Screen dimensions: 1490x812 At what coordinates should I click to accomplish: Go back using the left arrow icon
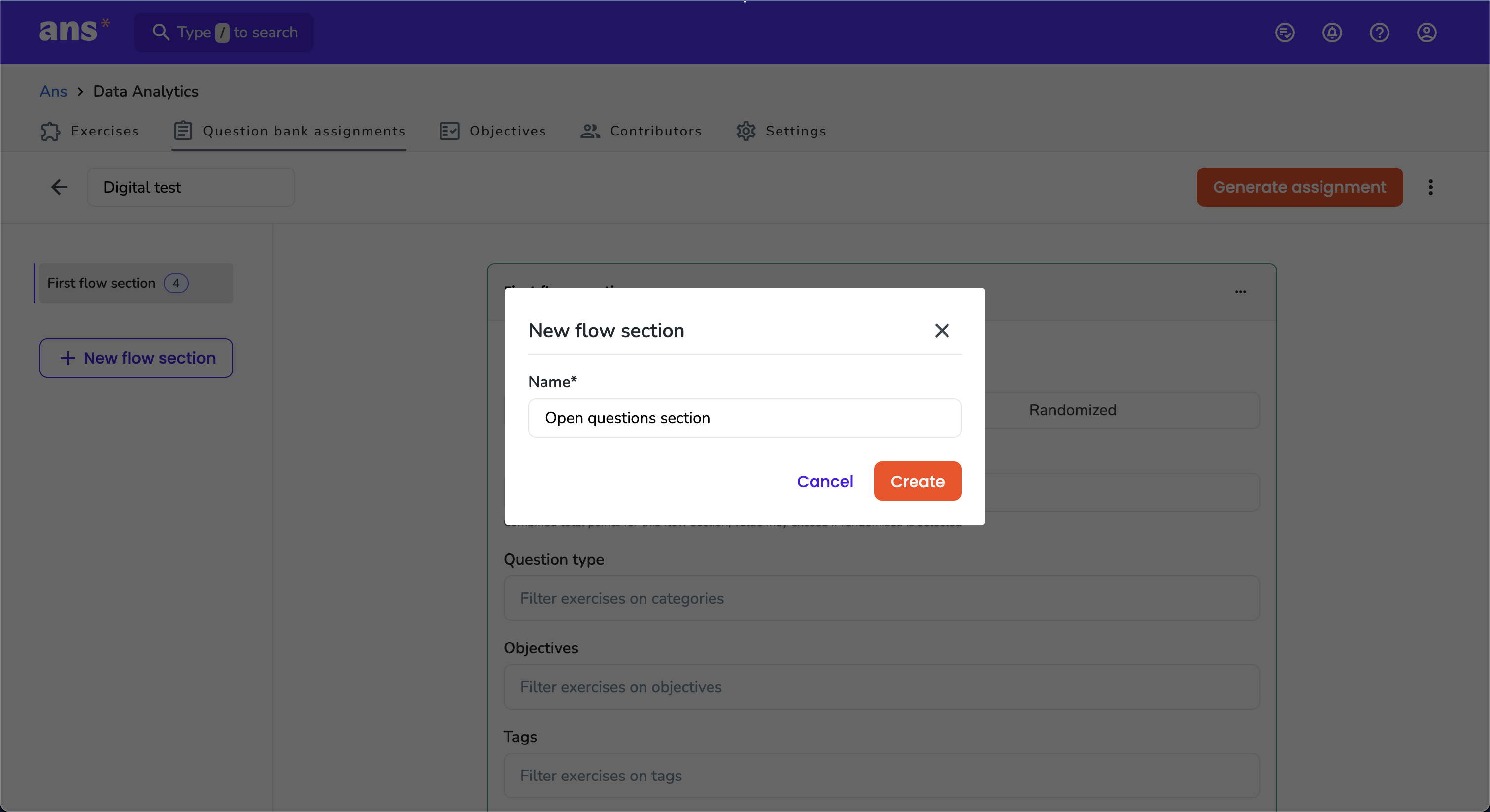click(59, 187)
